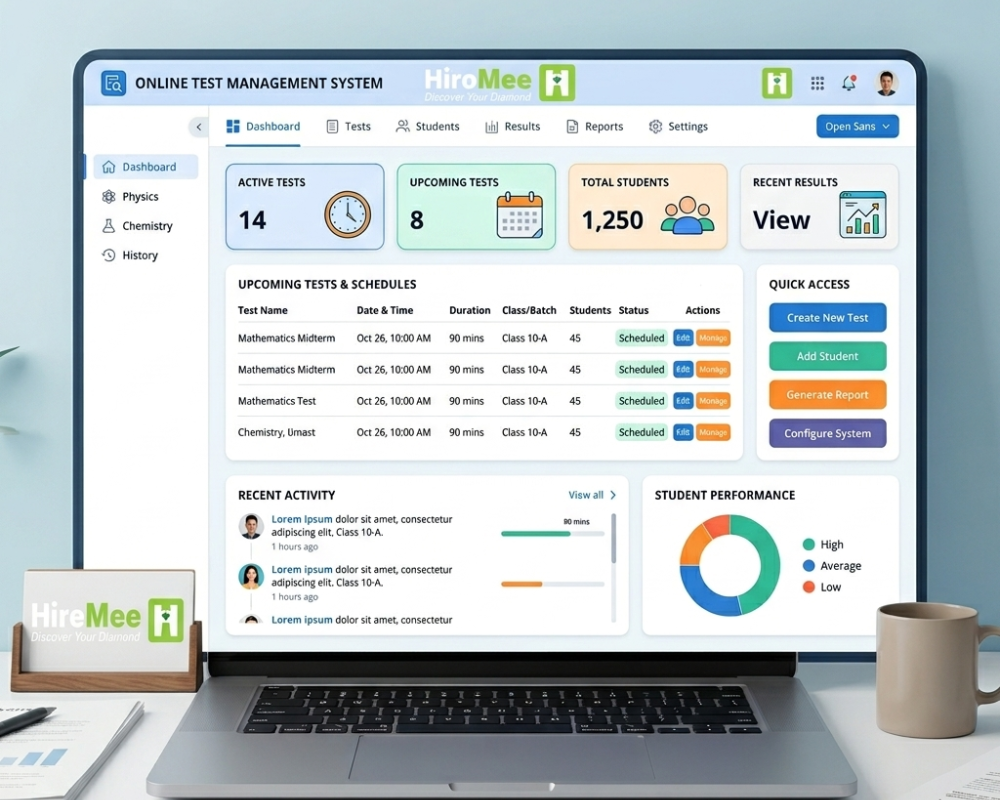Click the Student Performance donut chart
1000x800 pixels.
pyautogui.click(x=730, y=565)
